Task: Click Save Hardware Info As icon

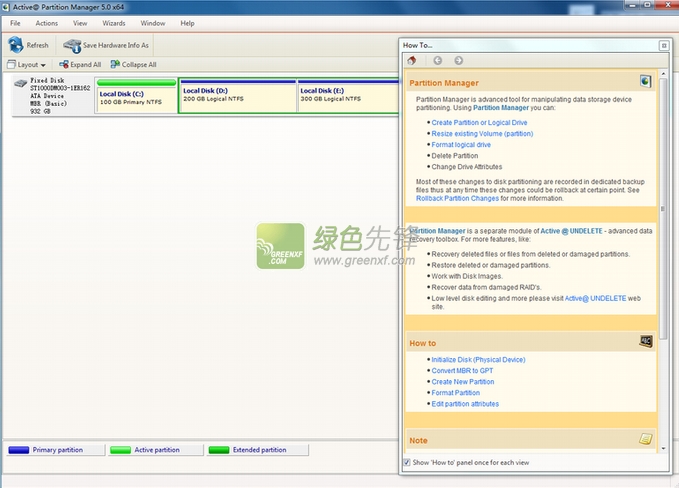Action: click(x=72, y=45)
